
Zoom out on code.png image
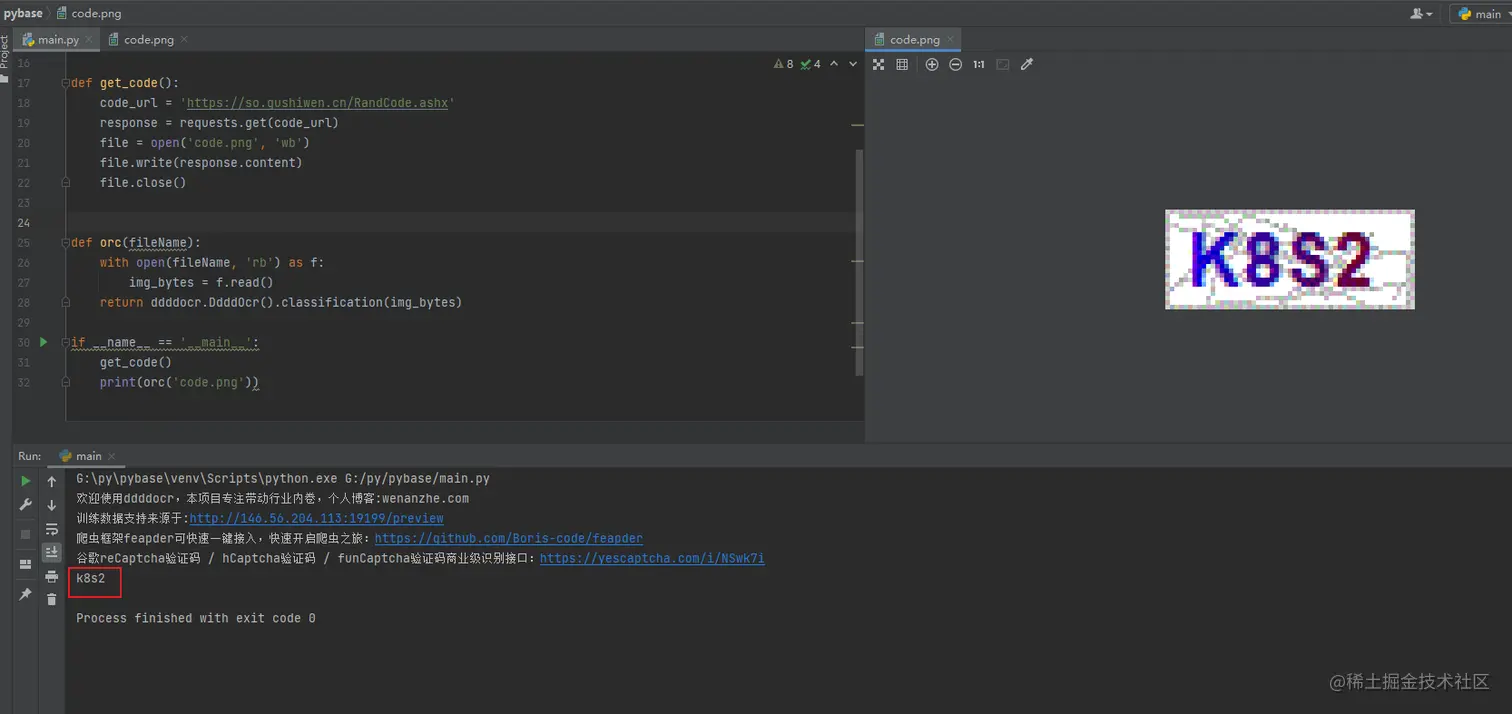point(955,64)
